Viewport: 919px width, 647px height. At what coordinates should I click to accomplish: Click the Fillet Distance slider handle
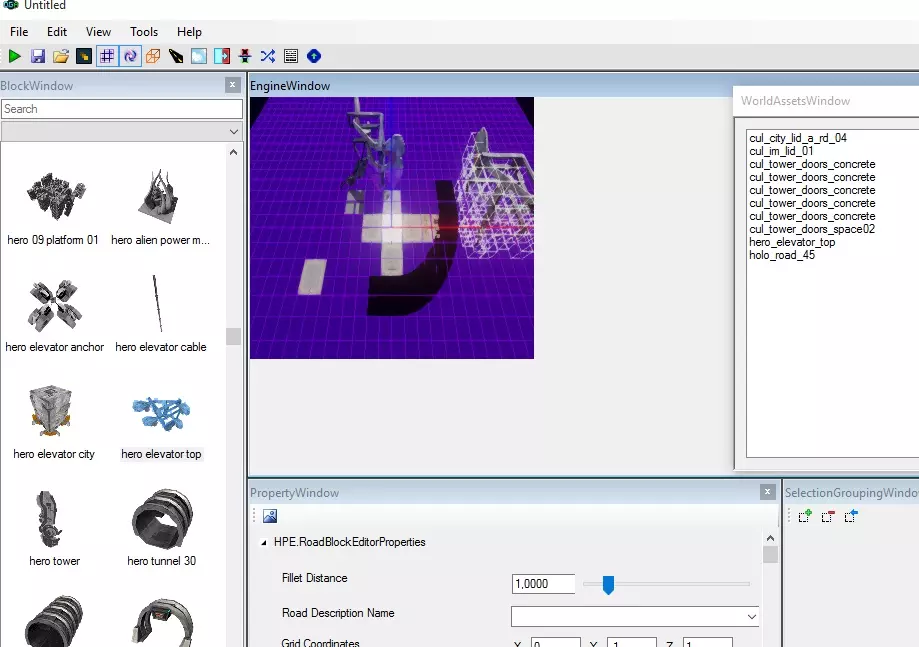pyautogui.click(x=607, y=584)
